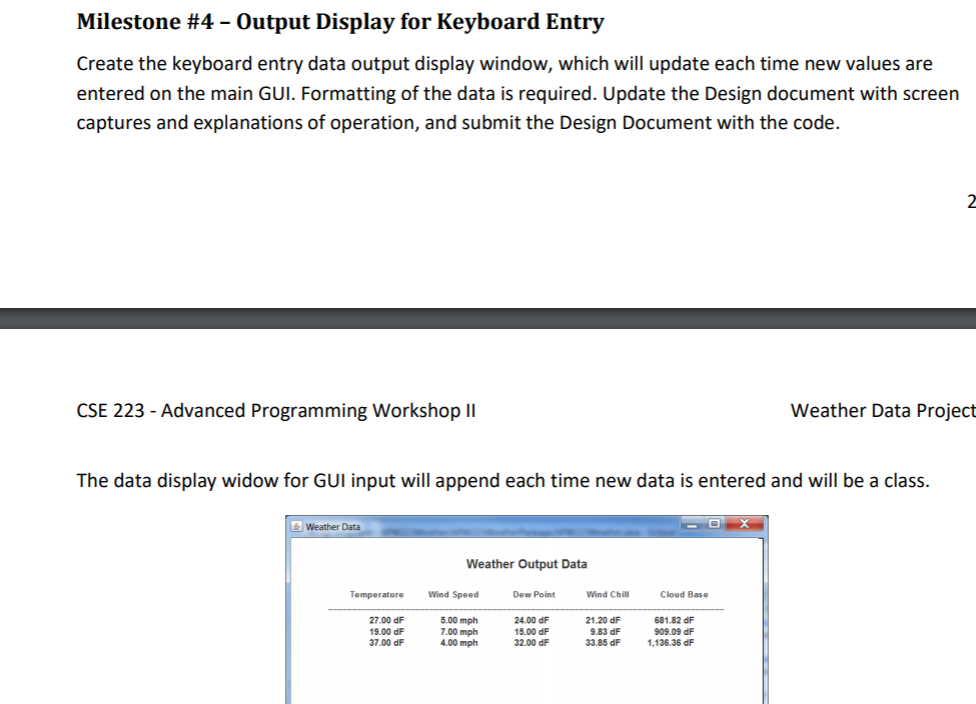Click the Weather Output Data heading
The width and height of the screenshot is (976, 704).
pyautogui.click(x=527, y=563)
